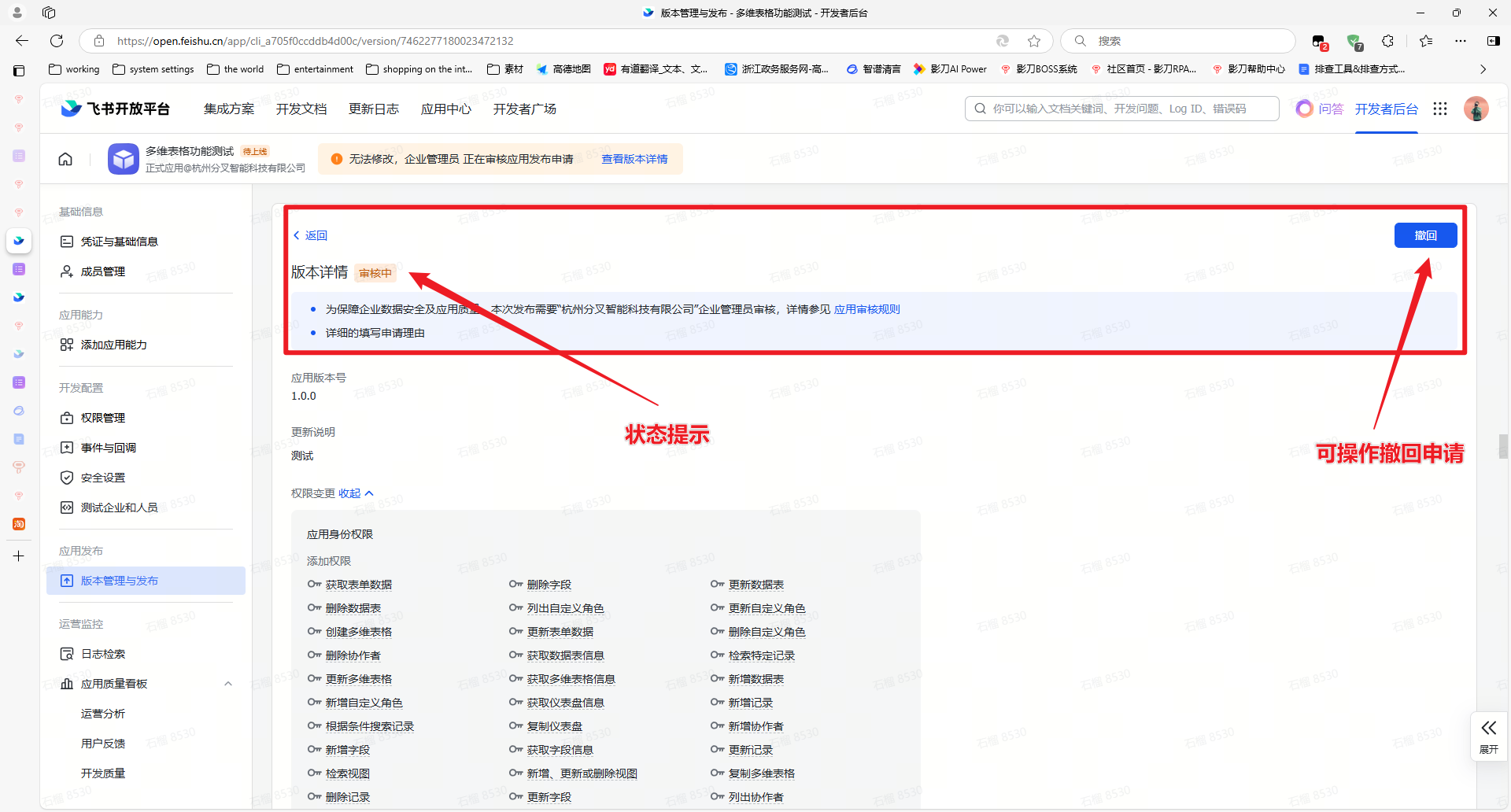1511x812 pixels.
Task: Click the plus icon in browser sidebar
Action: (19, 556)
